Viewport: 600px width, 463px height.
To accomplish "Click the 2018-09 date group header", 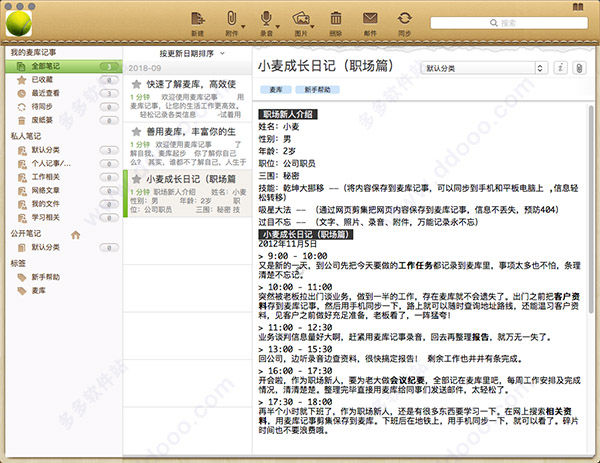I will pos(187,68).
